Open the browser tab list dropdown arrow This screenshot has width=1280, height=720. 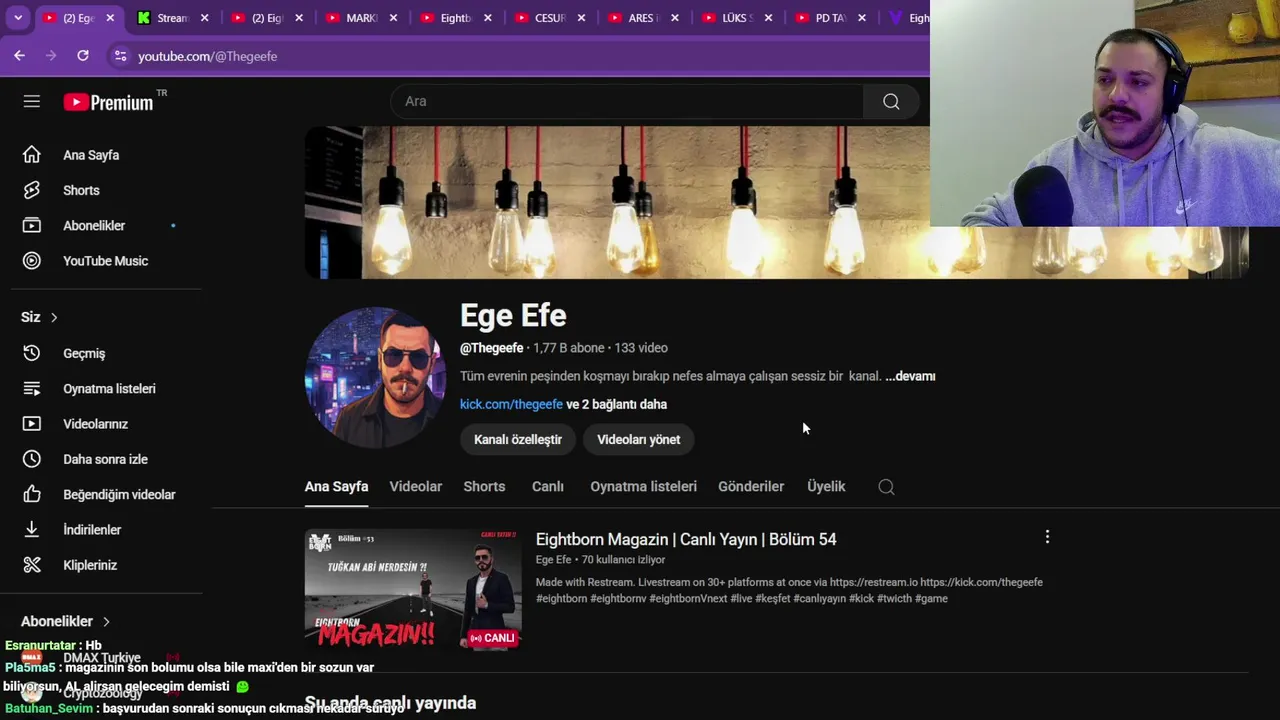17,18
